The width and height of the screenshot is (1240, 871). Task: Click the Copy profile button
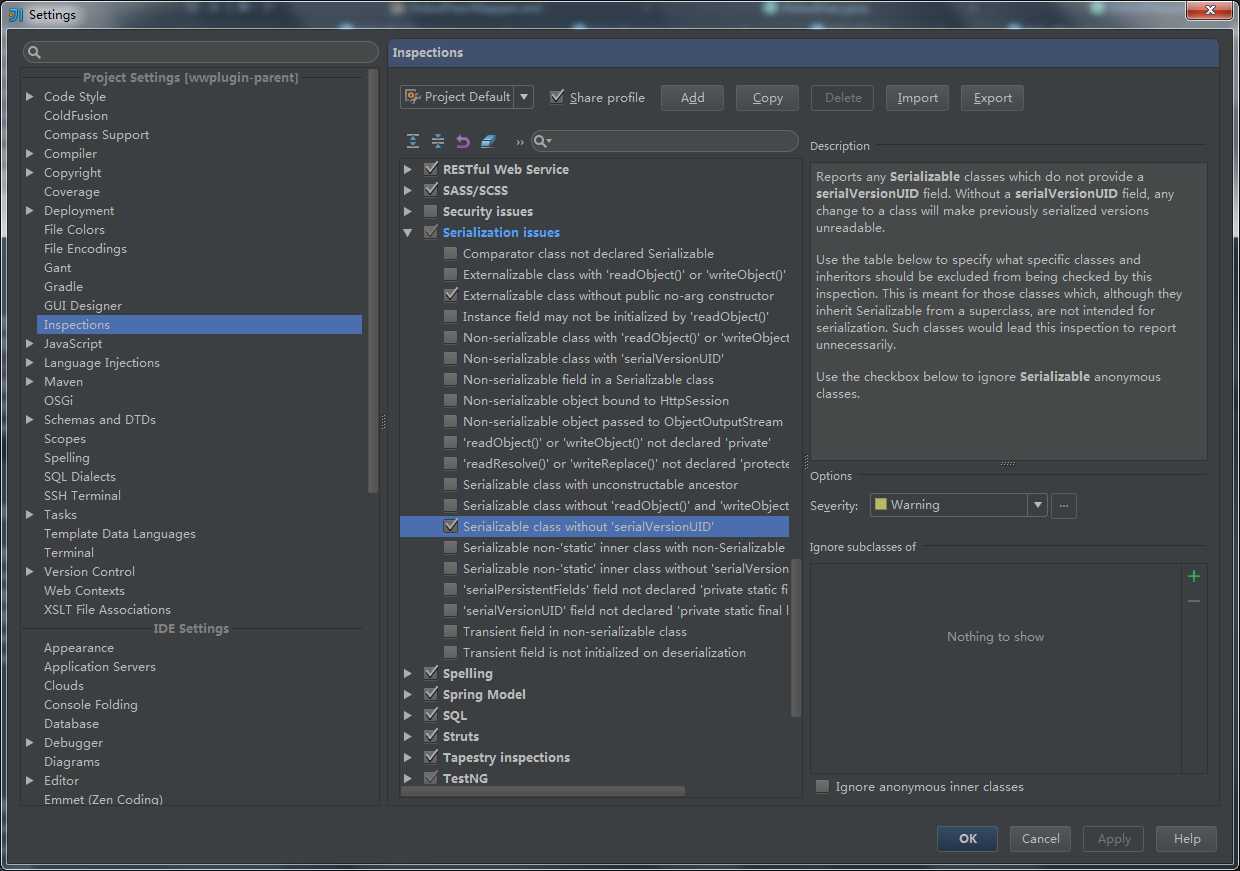[x=767, y=97]
